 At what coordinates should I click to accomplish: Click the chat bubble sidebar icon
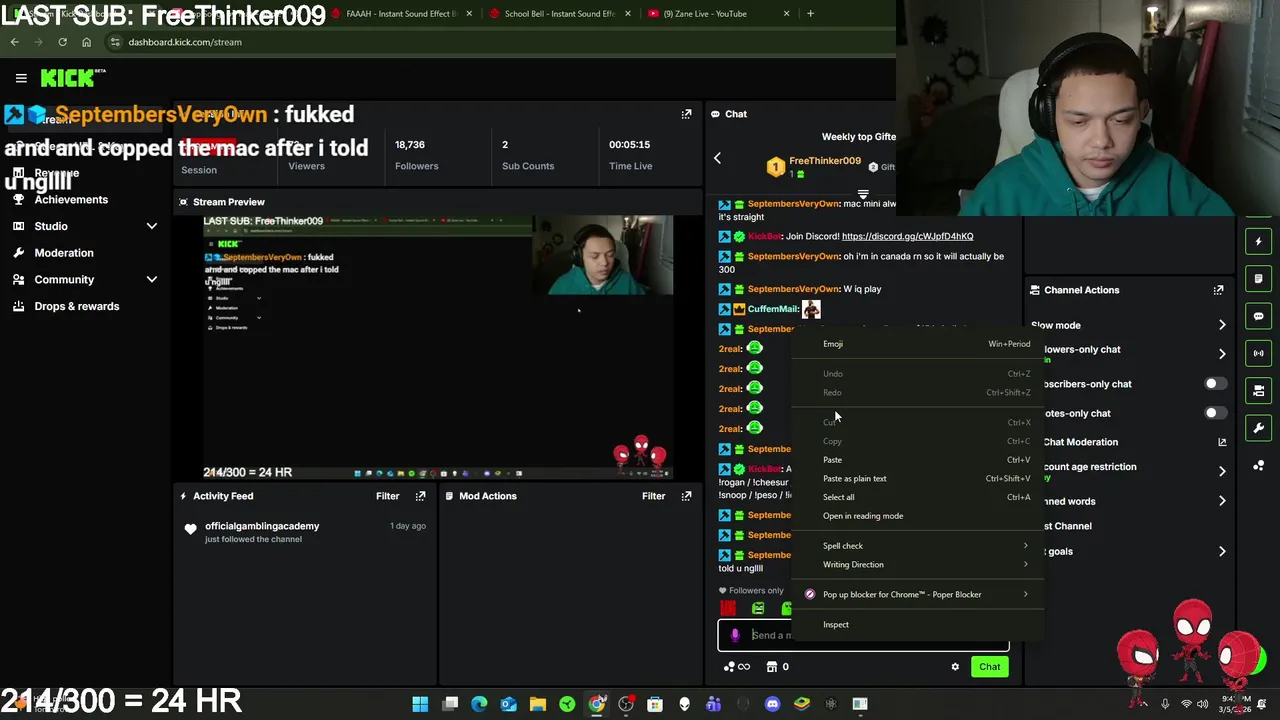1259,316
